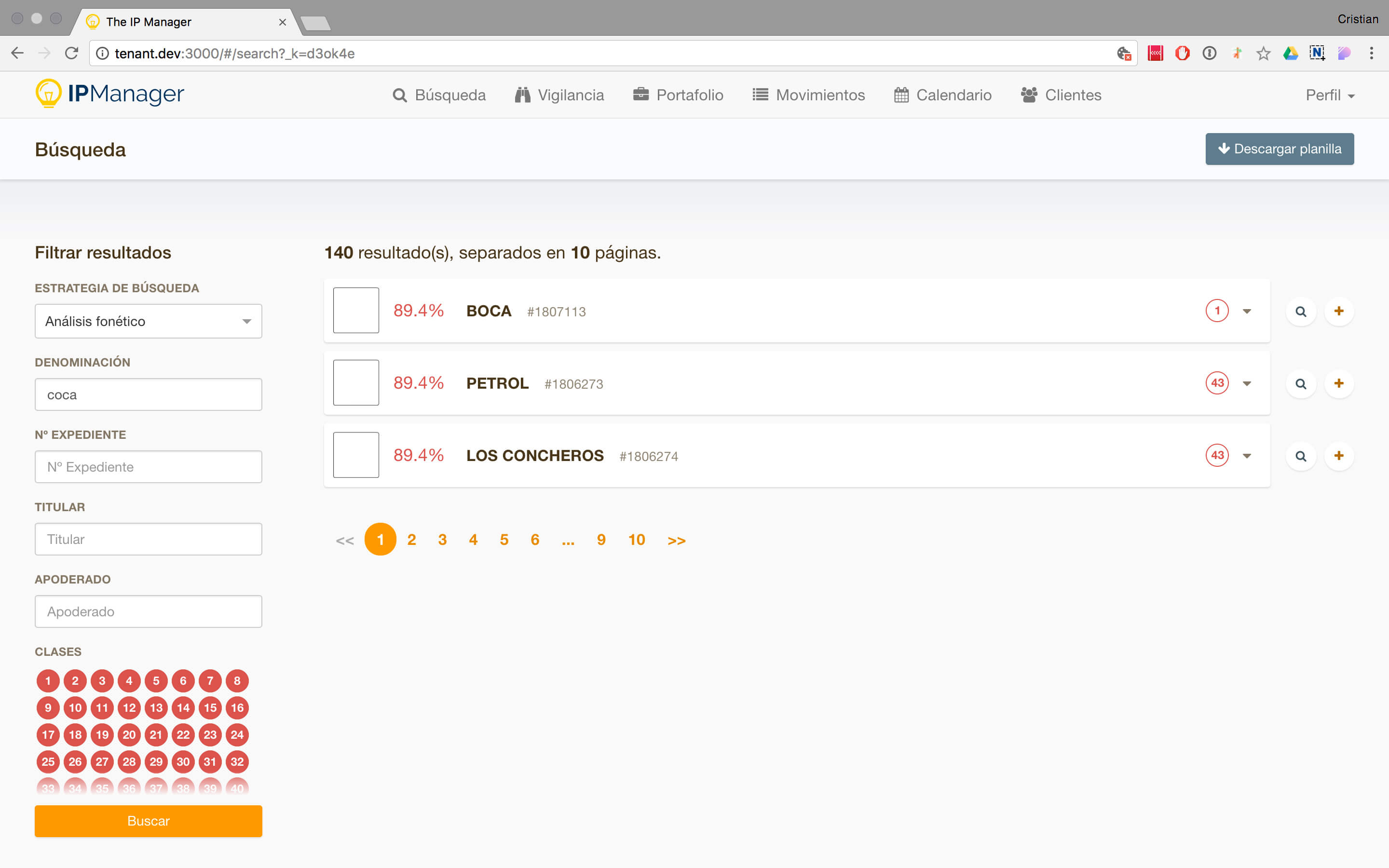This screenshot has width=1389, height=868.
Task: Click the Google Drive extension icon
Action: tap(1290, 54)
